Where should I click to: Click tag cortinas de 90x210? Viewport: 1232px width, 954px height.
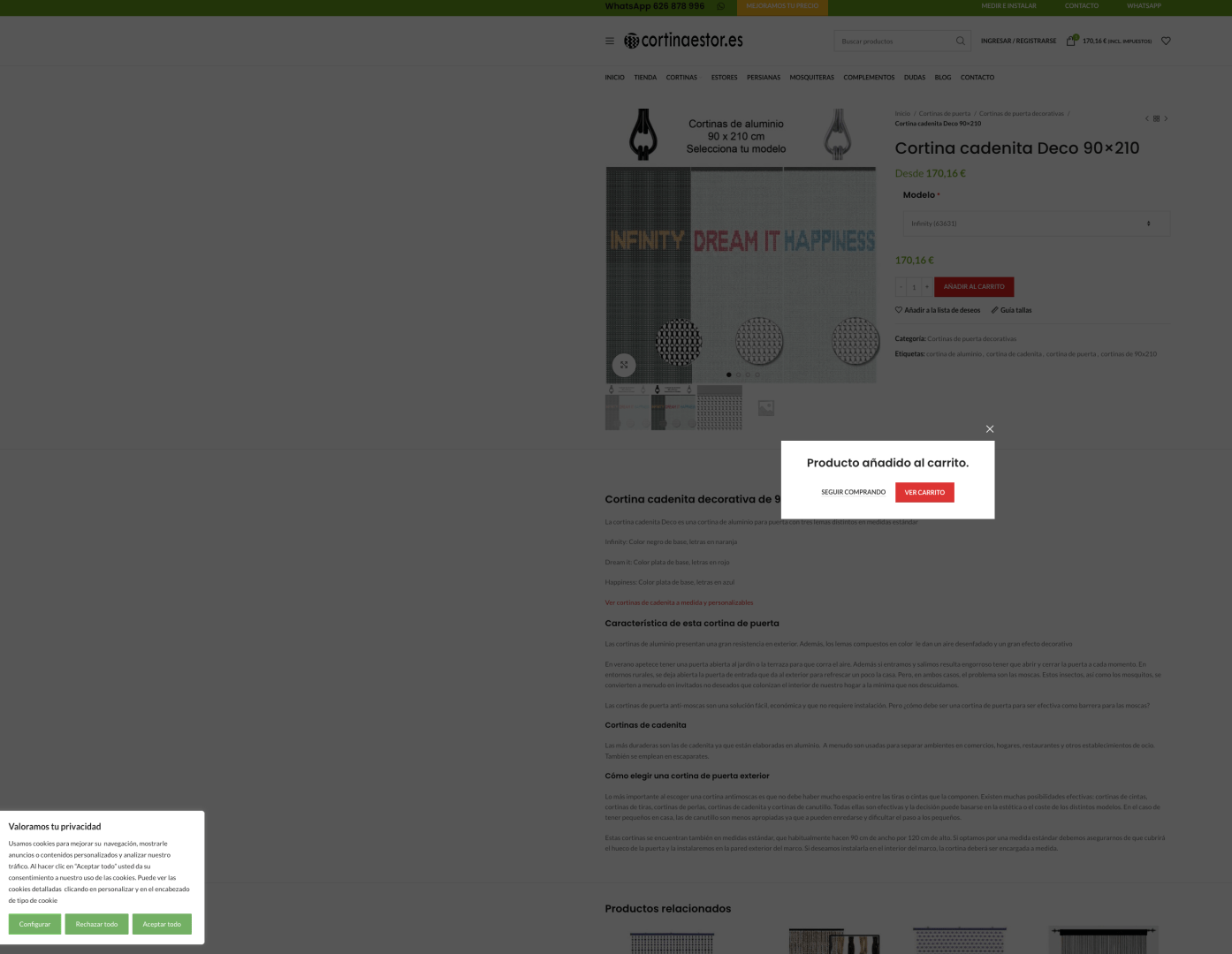(1129, 354)
